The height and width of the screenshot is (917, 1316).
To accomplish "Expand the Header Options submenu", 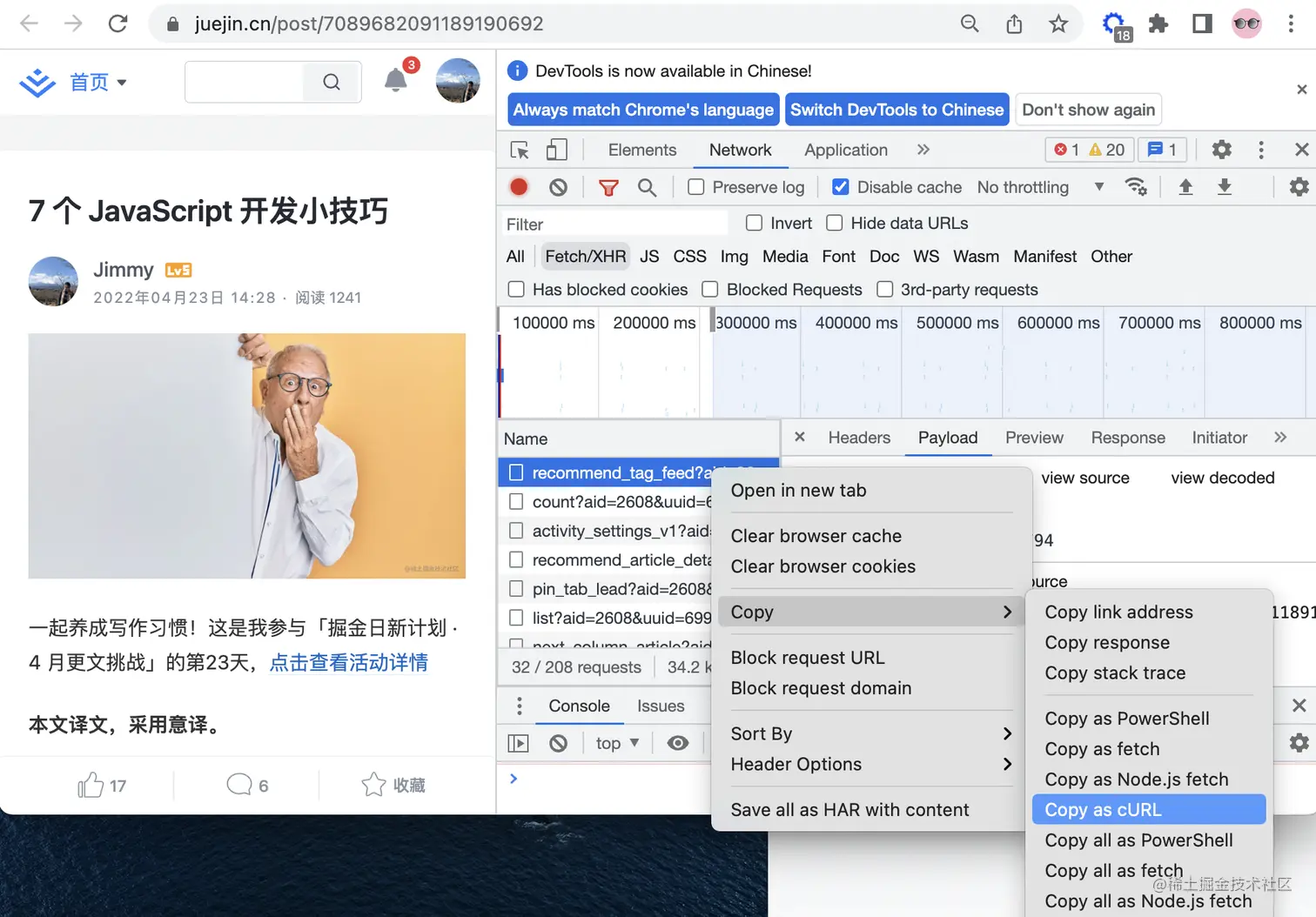I will tap(871, 765).
